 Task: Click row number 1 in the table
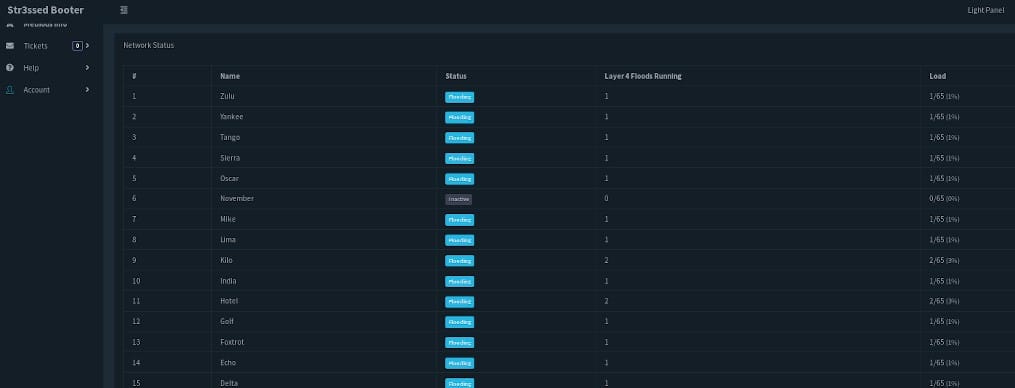coord(134,96)
